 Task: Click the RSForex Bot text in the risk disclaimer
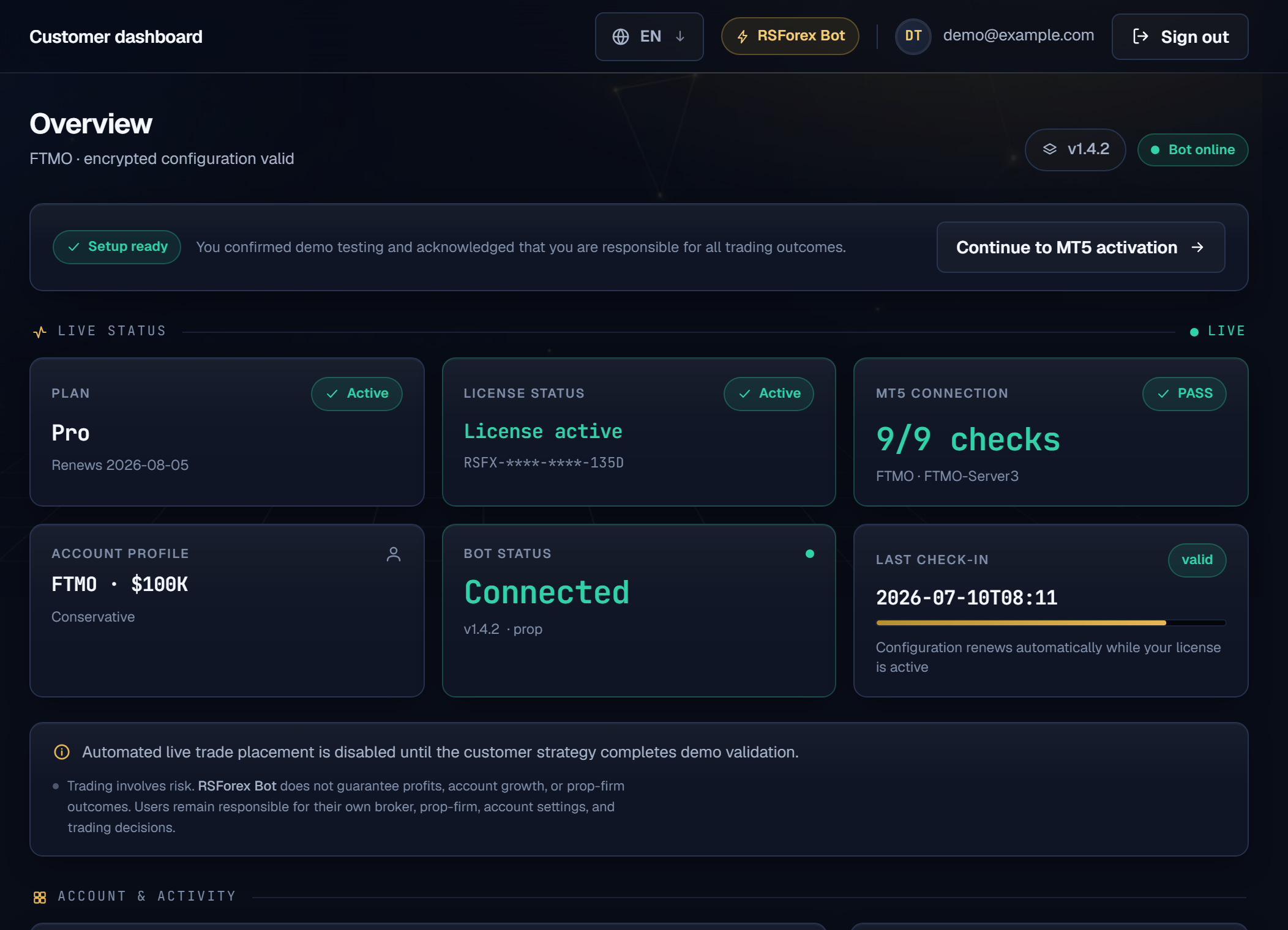click(237, 786)
